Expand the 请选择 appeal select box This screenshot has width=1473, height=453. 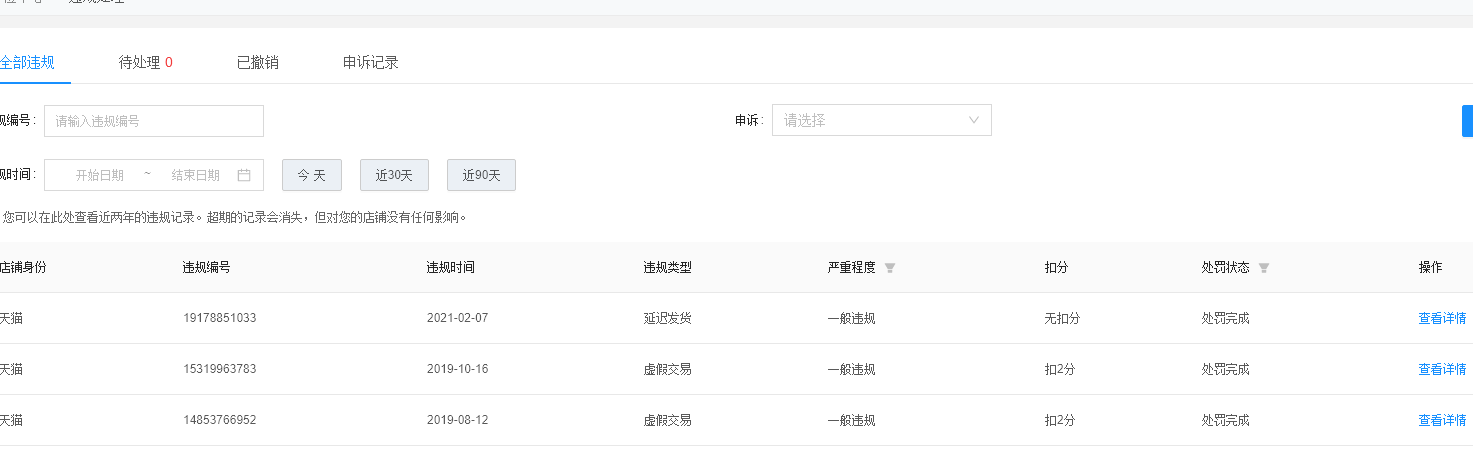pyautogui.click(x=882, y=120)
